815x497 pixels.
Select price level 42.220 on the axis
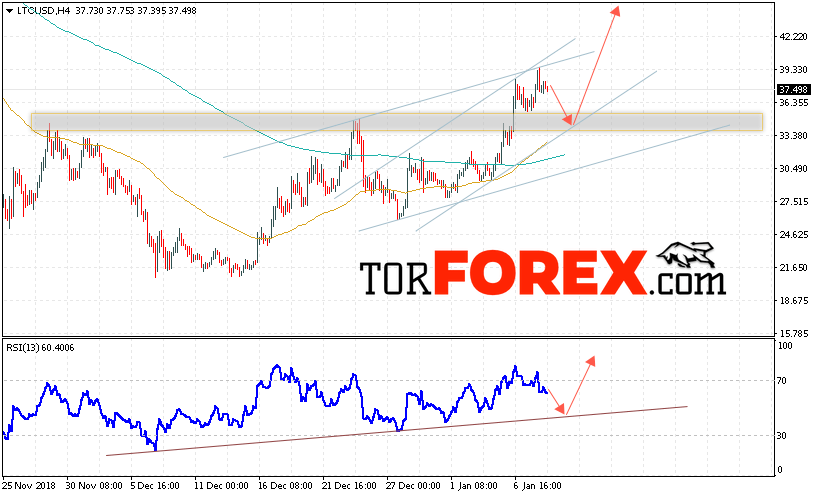pyautogui.click(x=793, y=37)
